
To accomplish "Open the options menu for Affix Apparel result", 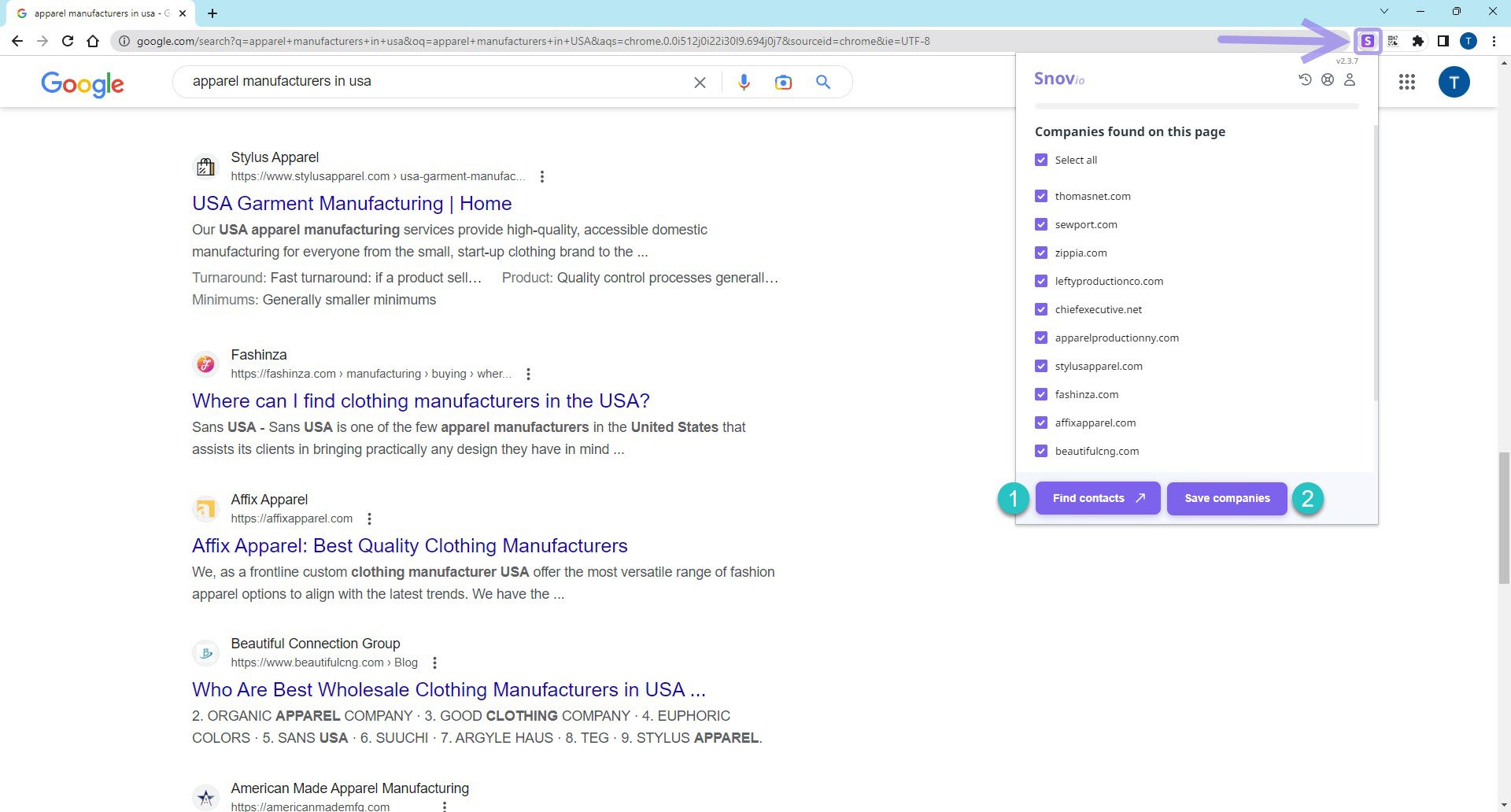I will [369, 519].
